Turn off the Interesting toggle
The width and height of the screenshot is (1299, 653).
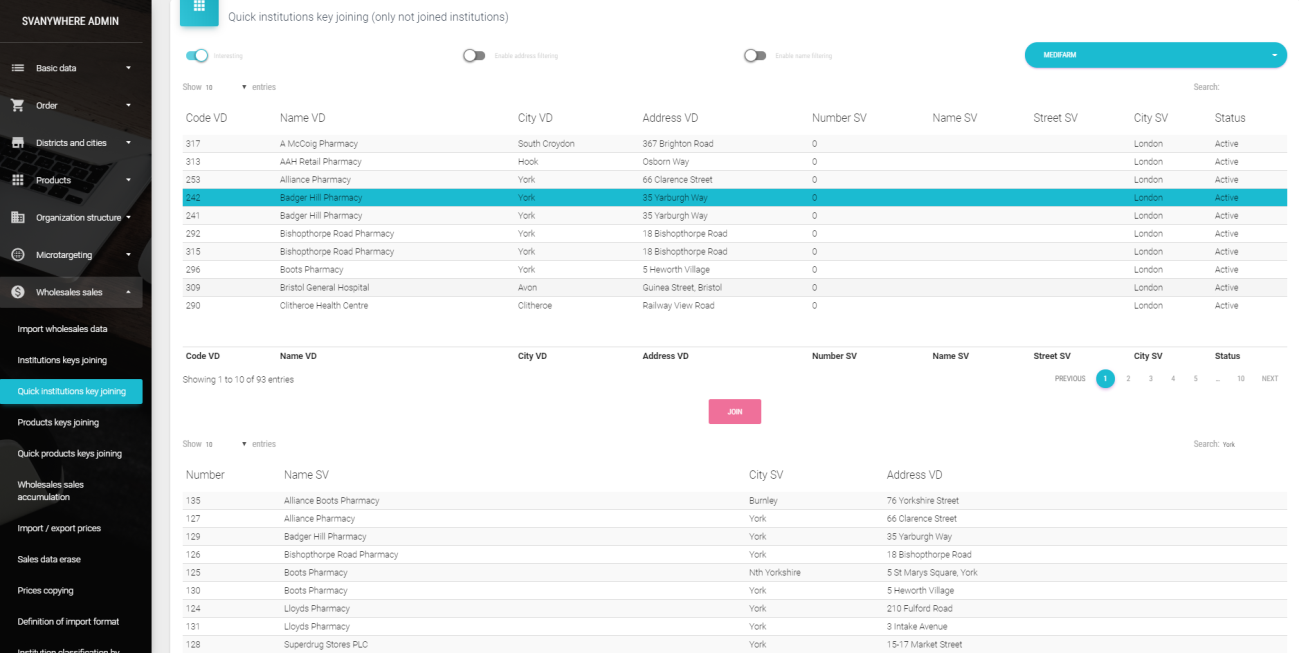tap(197, 56)
